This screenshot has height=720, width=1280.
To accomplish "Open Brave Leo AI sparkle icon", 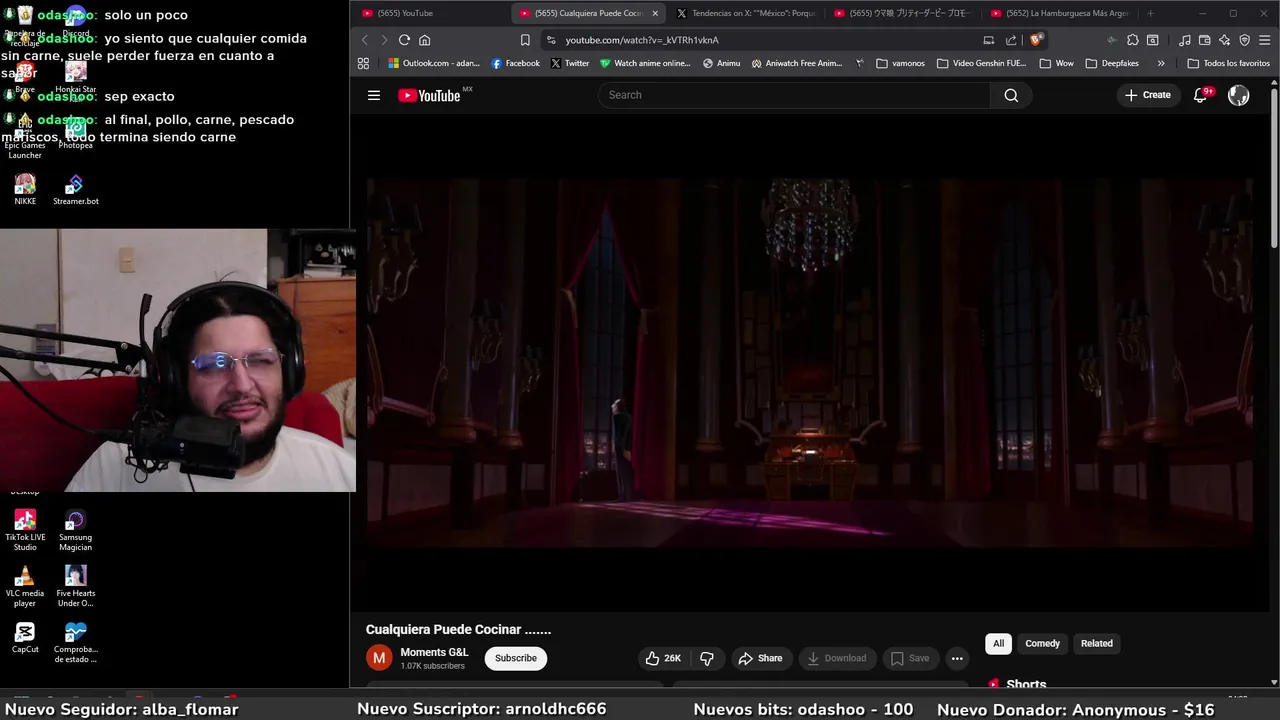I will 1225,40.
